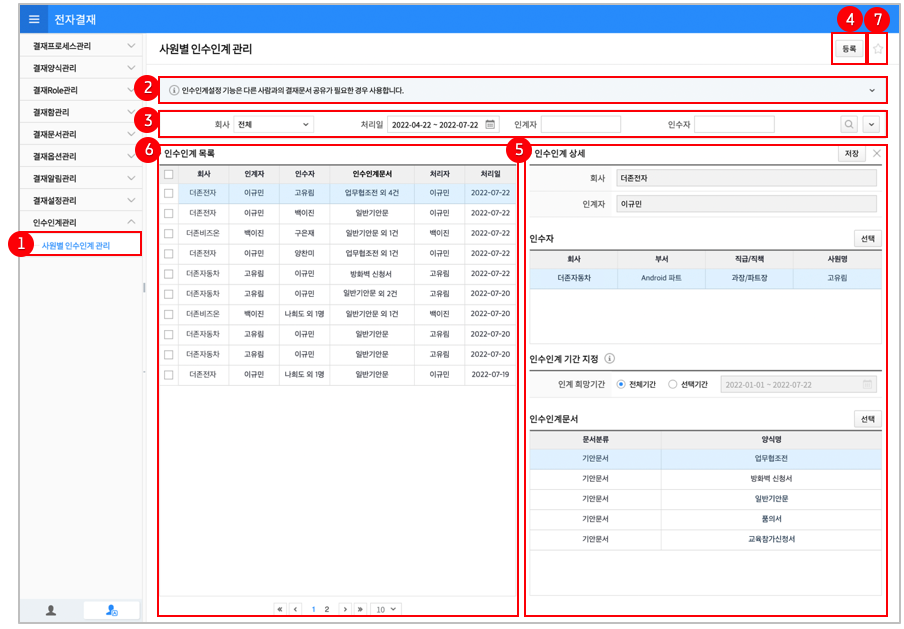
Task: Add page to favorites with star icon
Action: click(x=877, y=49)
